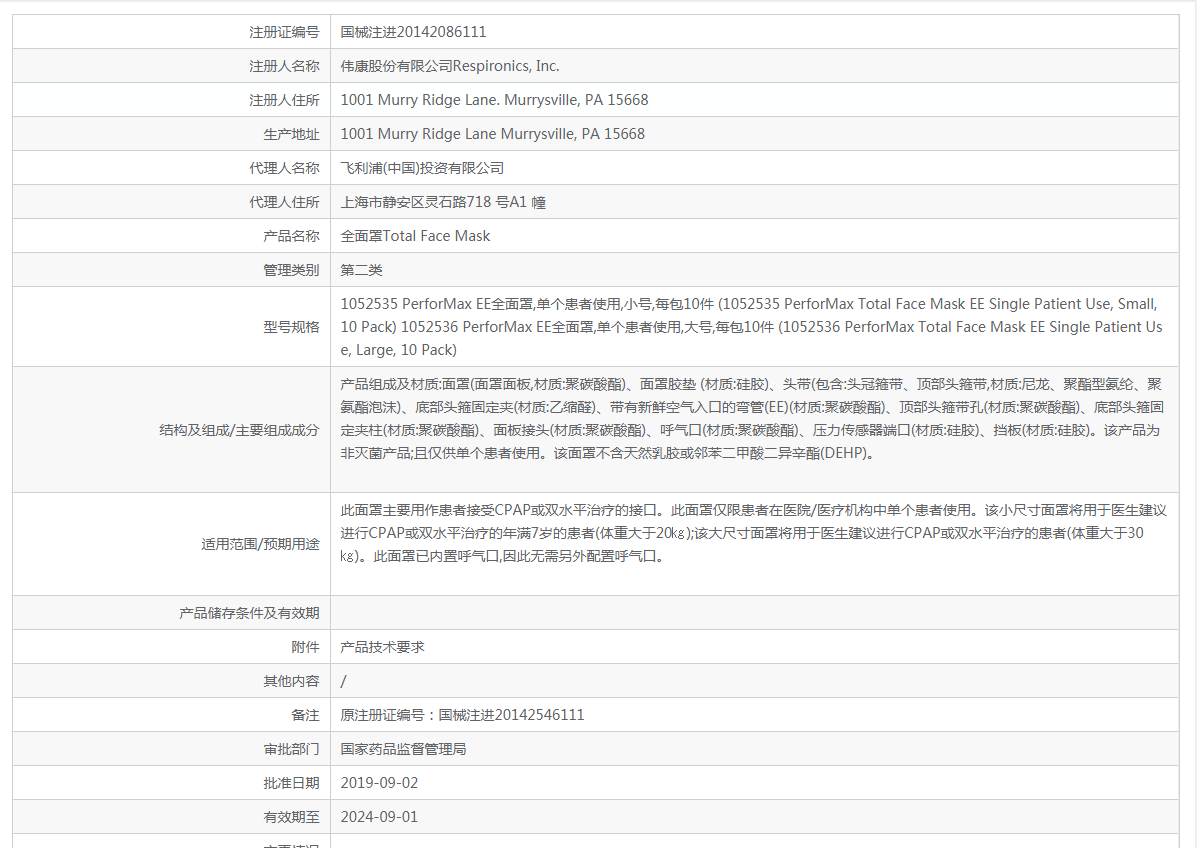
Task: Click the 注册人住所 label
Action: pos(284,100)
